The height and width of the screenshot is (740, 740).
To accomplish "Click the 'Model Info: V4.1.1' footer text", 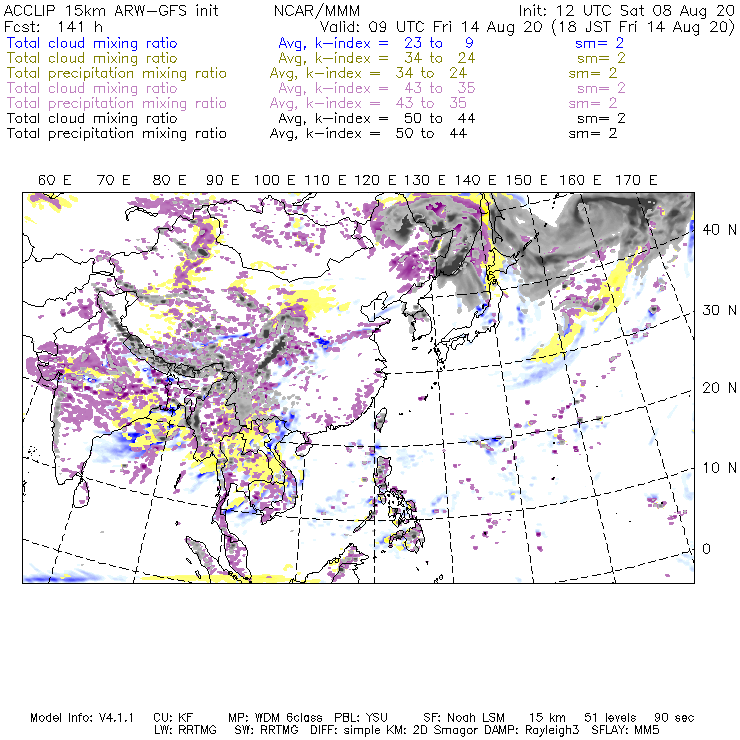I will click(x=82, y=718).
